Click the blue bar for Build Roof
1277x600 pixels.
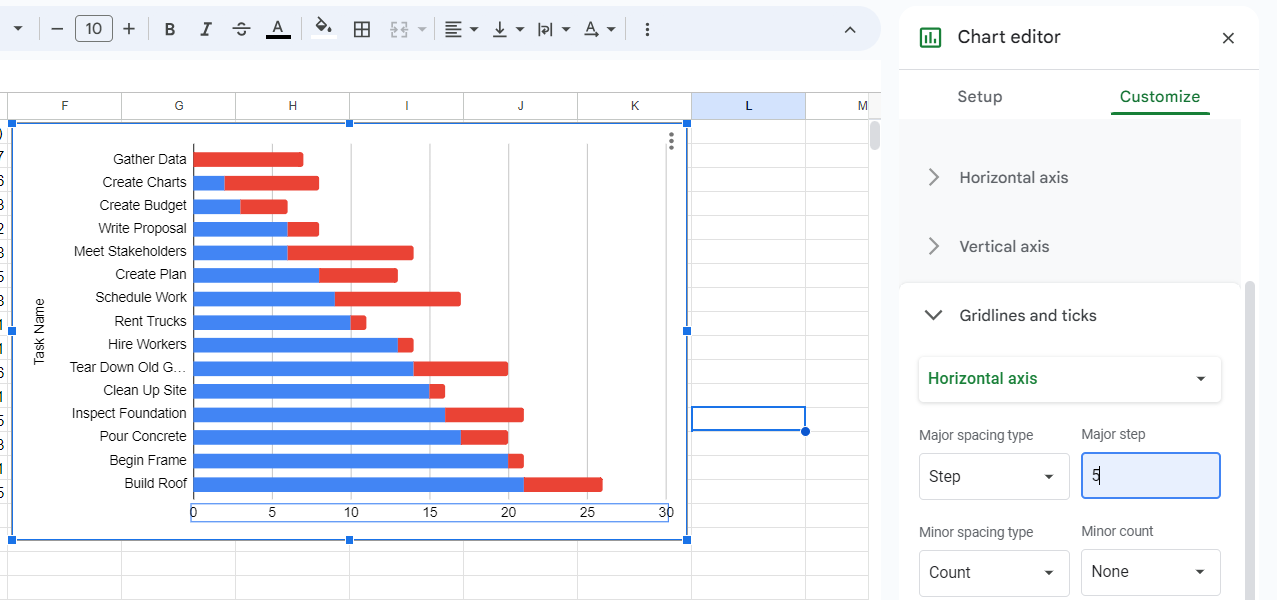tap(358, 484)
